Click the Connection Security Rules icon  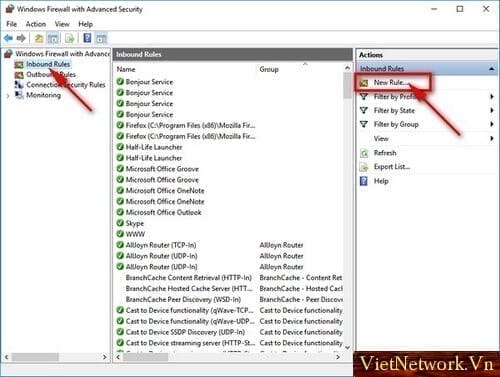tap(19, 85)
